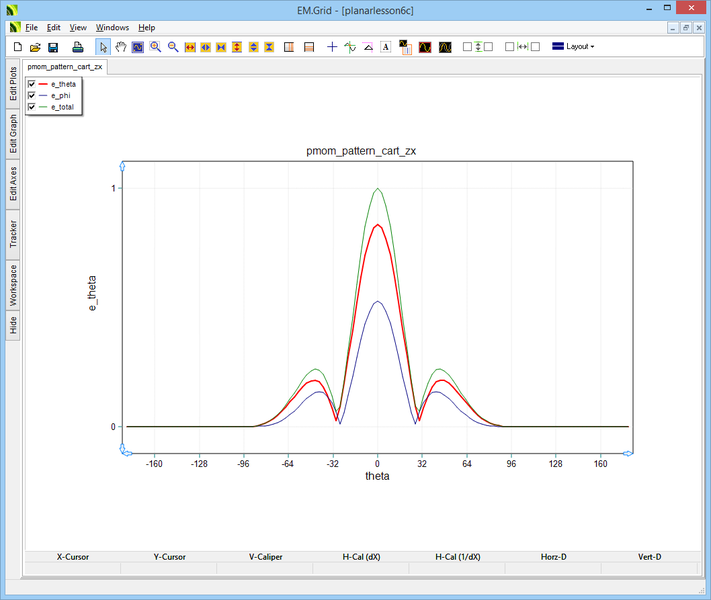The width and height of the screenshot is (711, 600).
Task: Activate the crosshair cursor tool
Action: pos(332,47)
